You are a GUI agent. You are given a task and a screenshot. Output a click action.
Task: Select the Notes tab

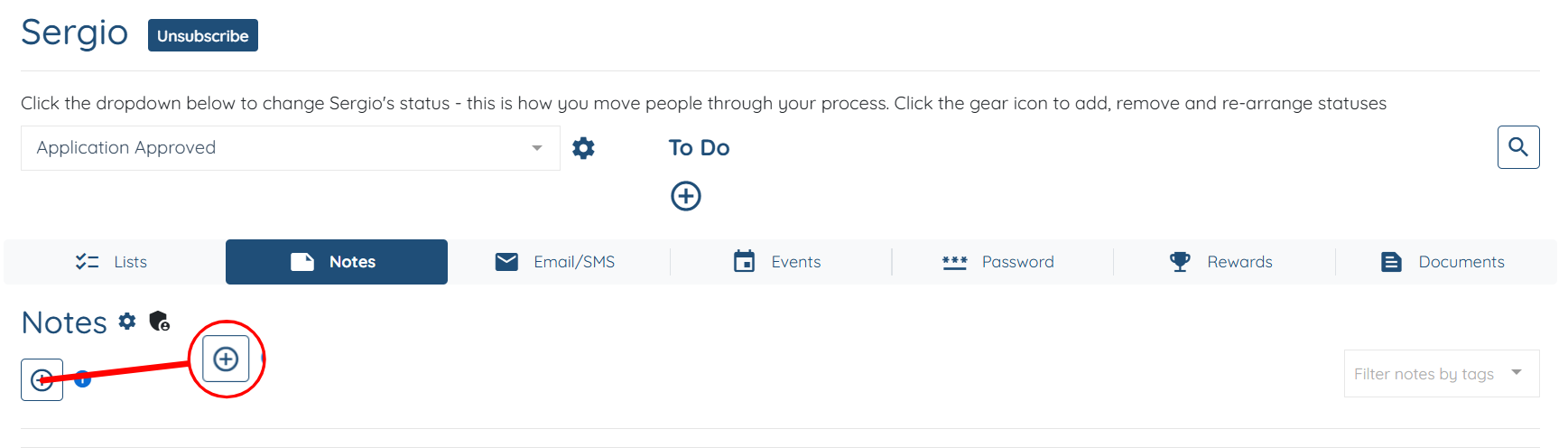(336, 262)
